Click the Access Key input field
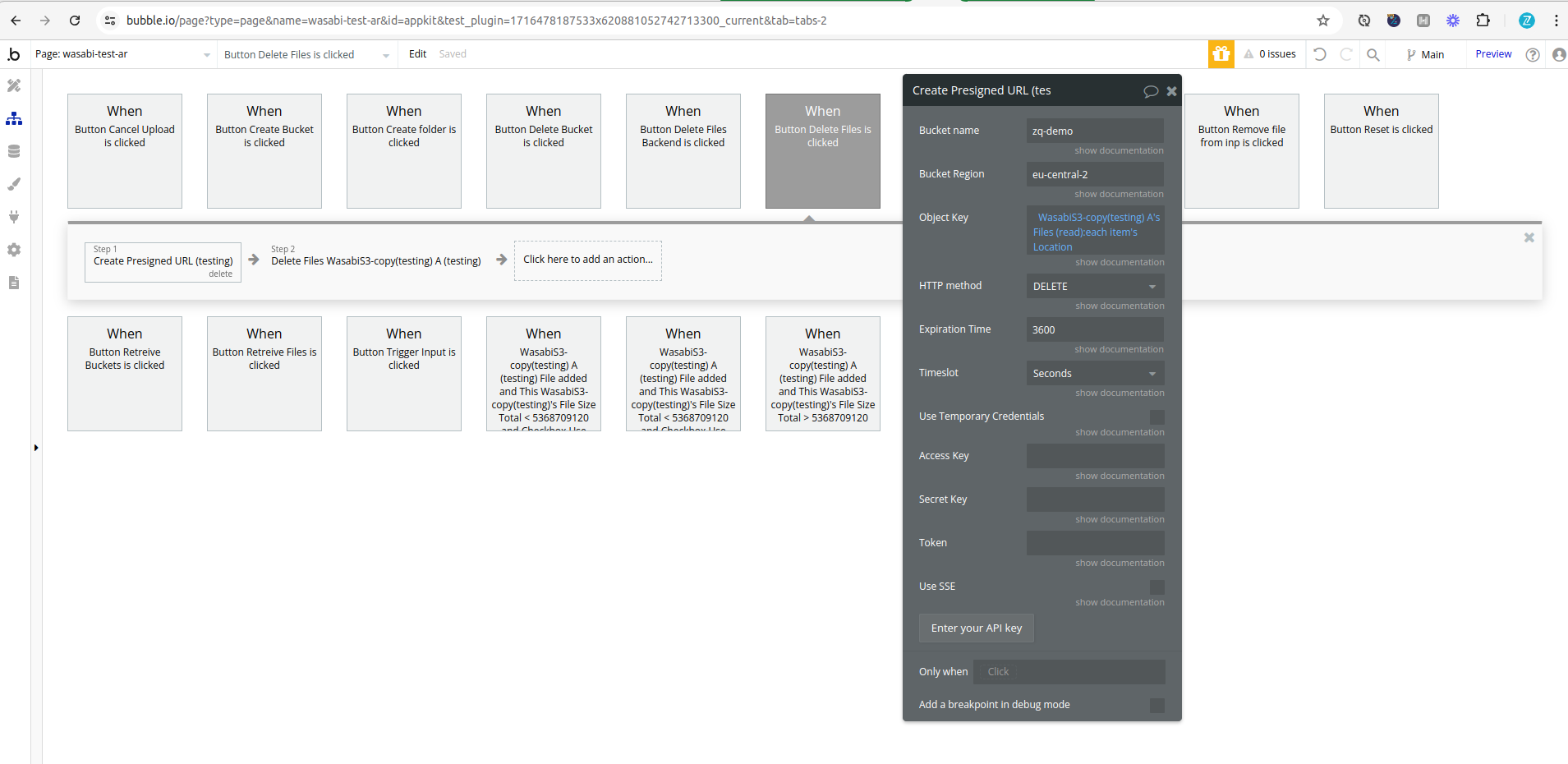 pyautogui.click(x=1095, y=456)
